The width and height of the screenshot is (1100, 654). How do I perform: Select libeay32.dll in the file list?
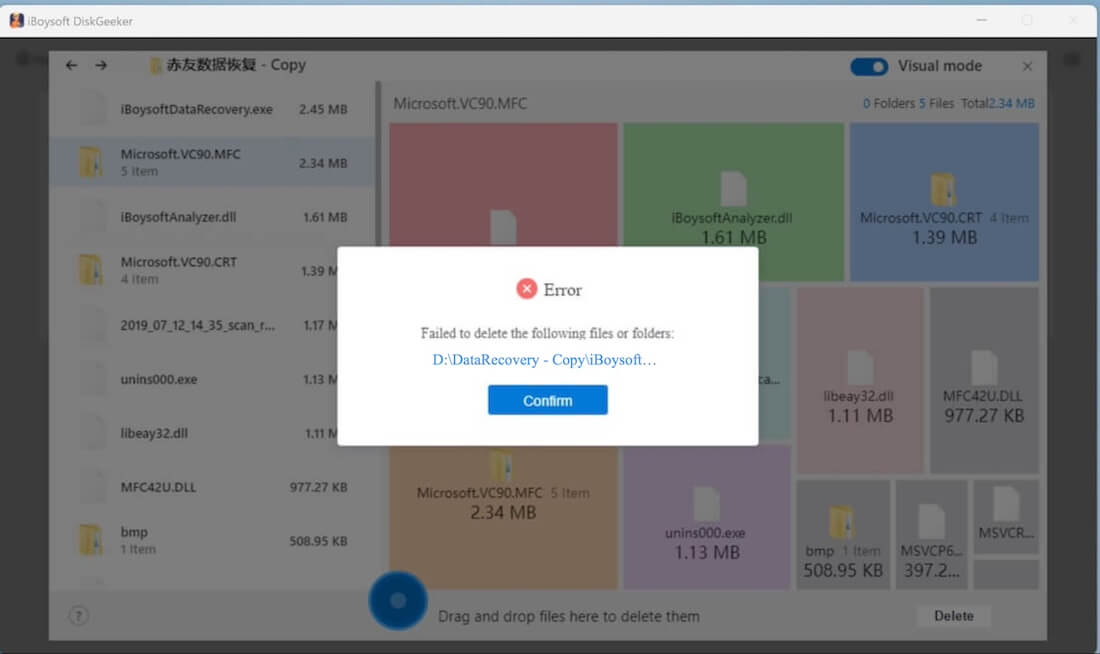click(194, 434)
